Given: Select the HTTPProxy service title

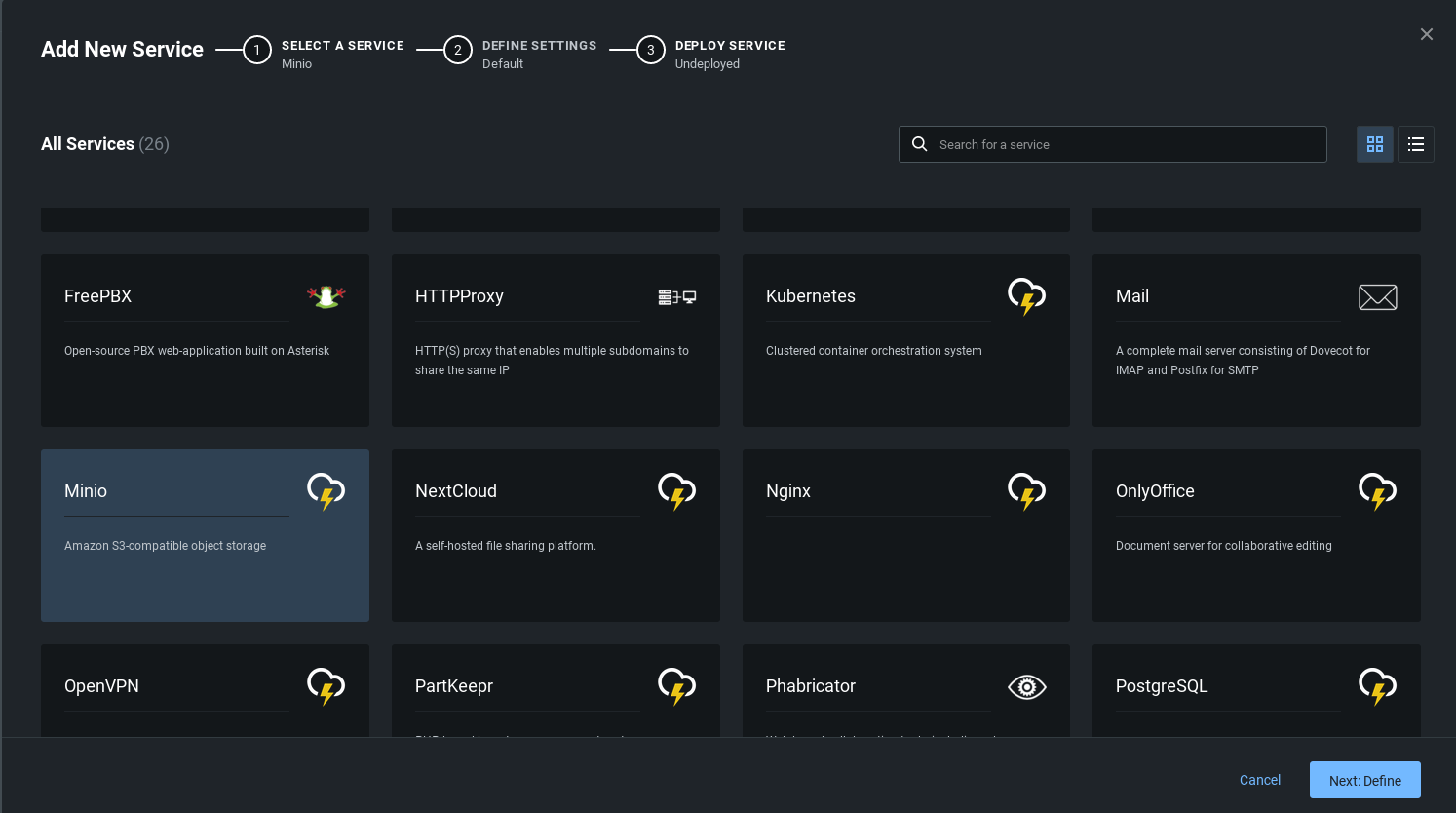Looking at the screenshot, I should (x=459, y=296).
